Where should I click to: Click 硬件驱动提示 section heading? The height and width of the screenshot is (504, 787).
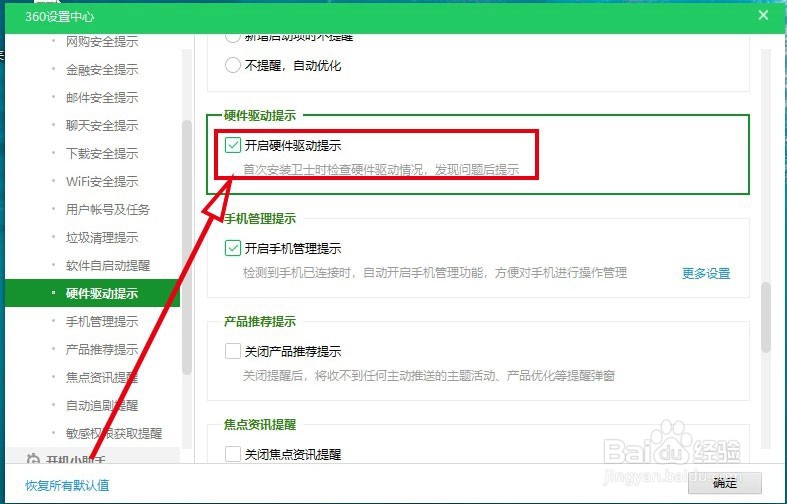tap(259, 115)
